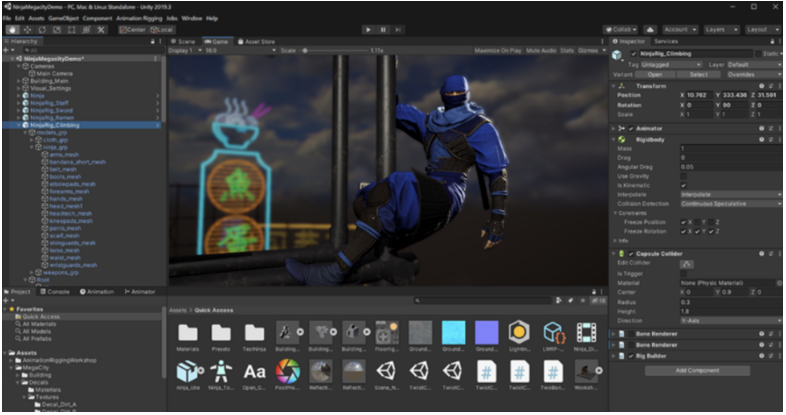
Task: Click the Mute Audio button
Action: (x=541, y=51)
